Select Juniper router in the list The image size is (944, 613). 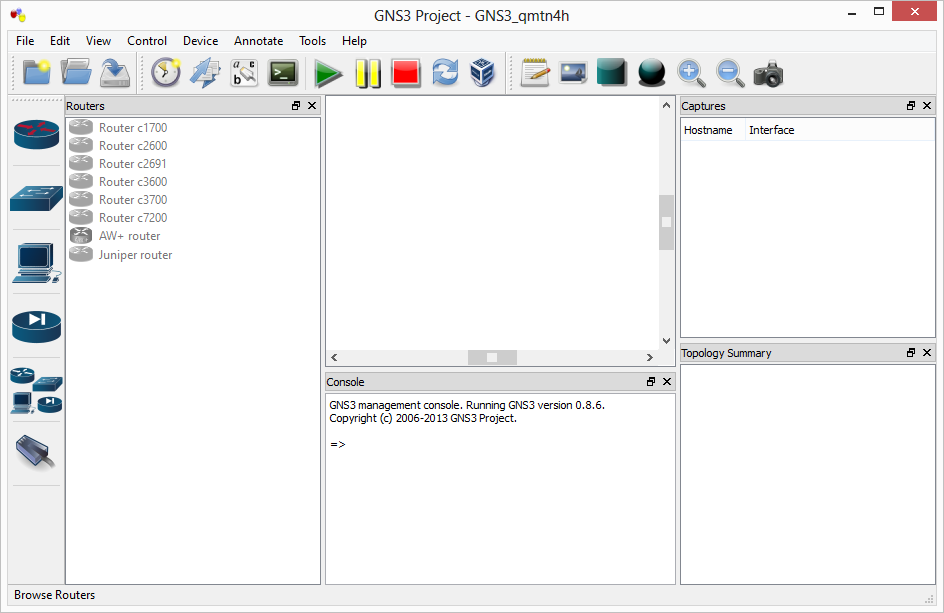[x=193, y=255]
